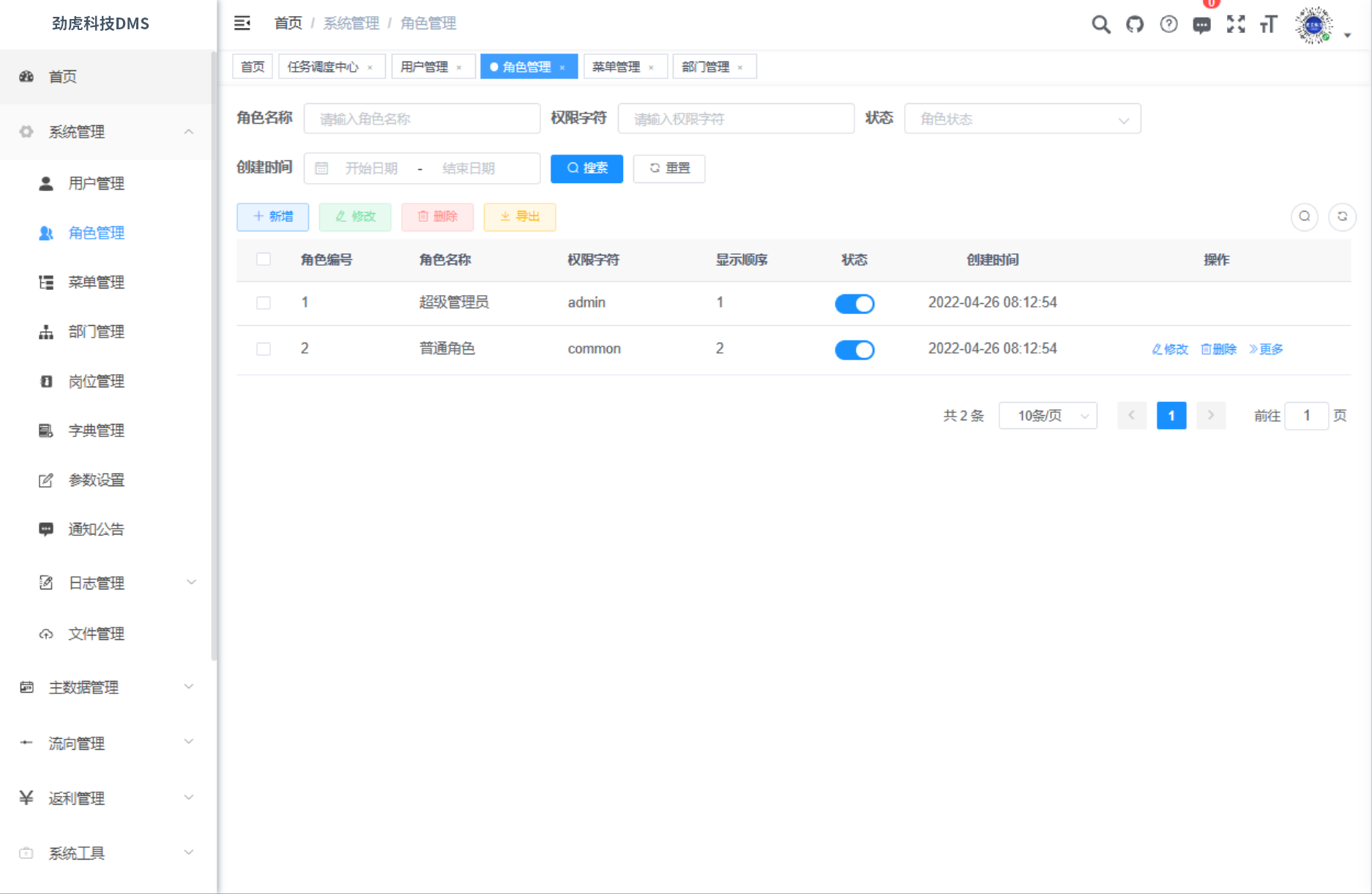Open the 菜单管理 tab

tap(618, 66)
